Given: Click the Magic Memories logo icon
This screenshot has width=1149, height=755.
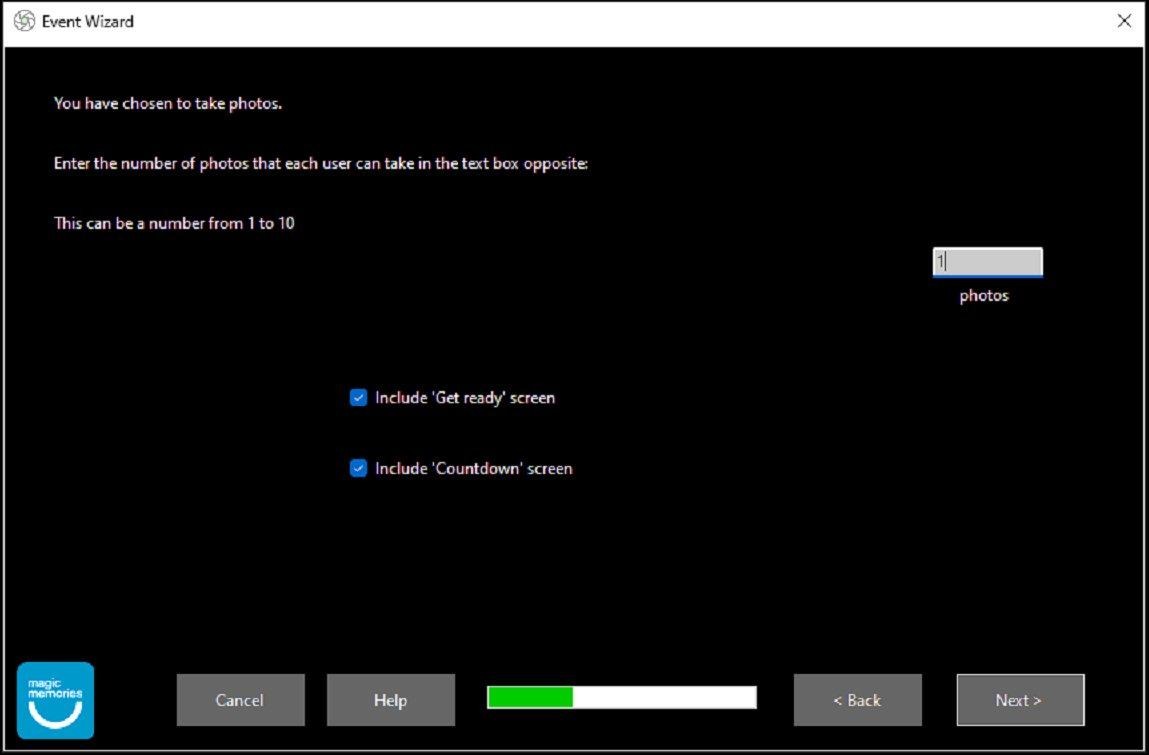Looking at the screenshot, I should click(x=56, y=700).
